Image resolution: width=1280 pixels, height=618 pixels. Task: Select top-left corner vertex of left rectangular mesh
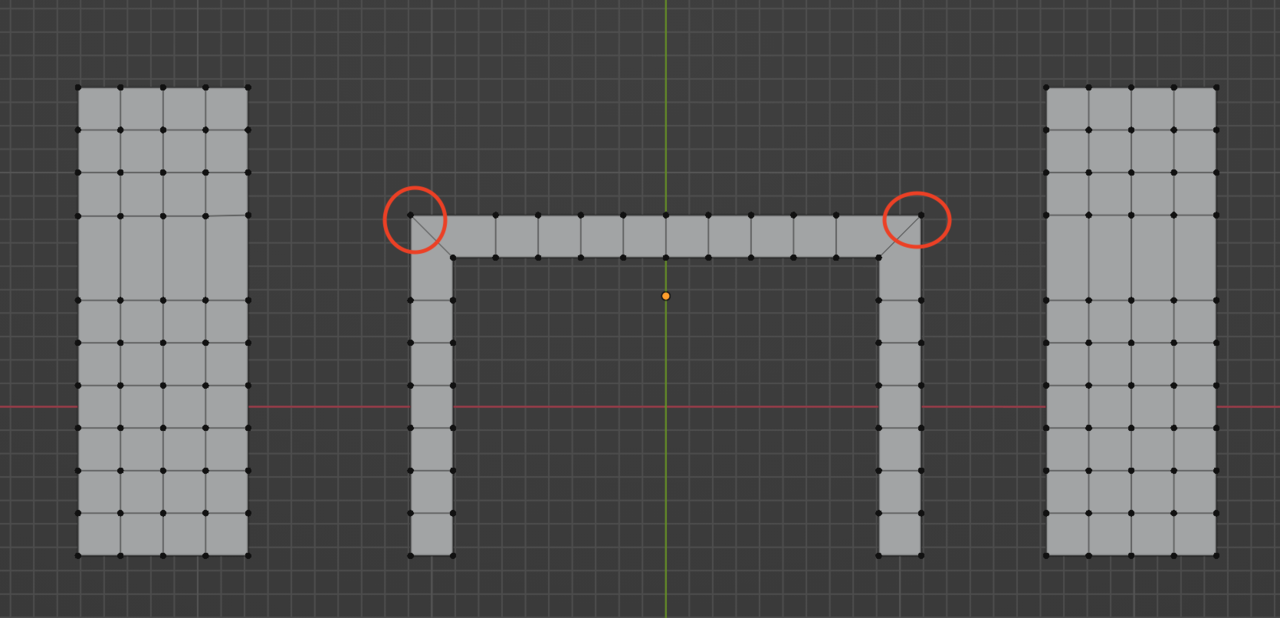tap(78, 87)
